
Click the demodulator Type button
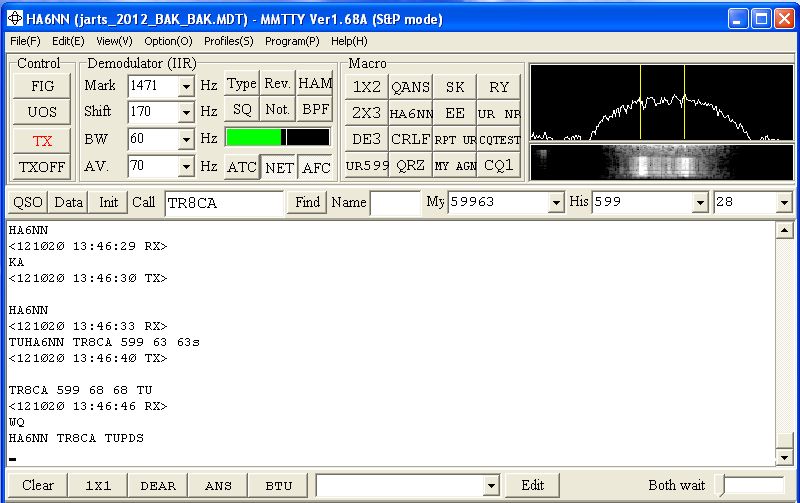pos(242,84)
